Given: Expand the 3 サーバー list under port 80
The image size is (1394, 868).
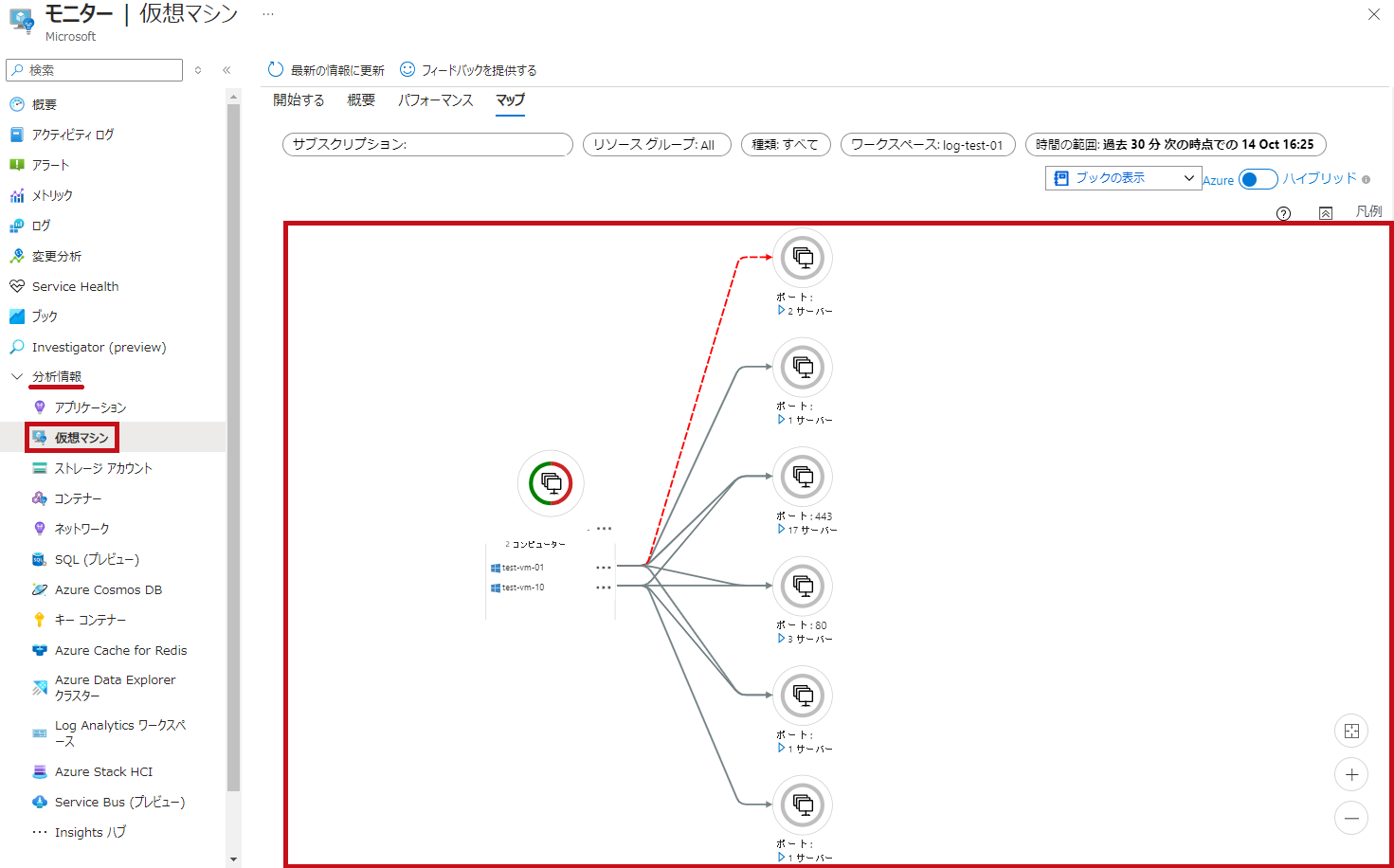Looking at the screenshot, I should (x=781, y=639).
